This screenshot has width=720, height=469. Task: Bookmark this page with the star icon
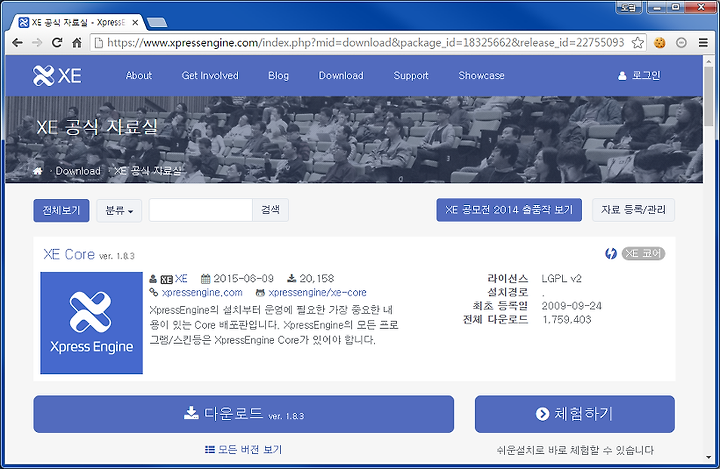[x=637, y=43]
